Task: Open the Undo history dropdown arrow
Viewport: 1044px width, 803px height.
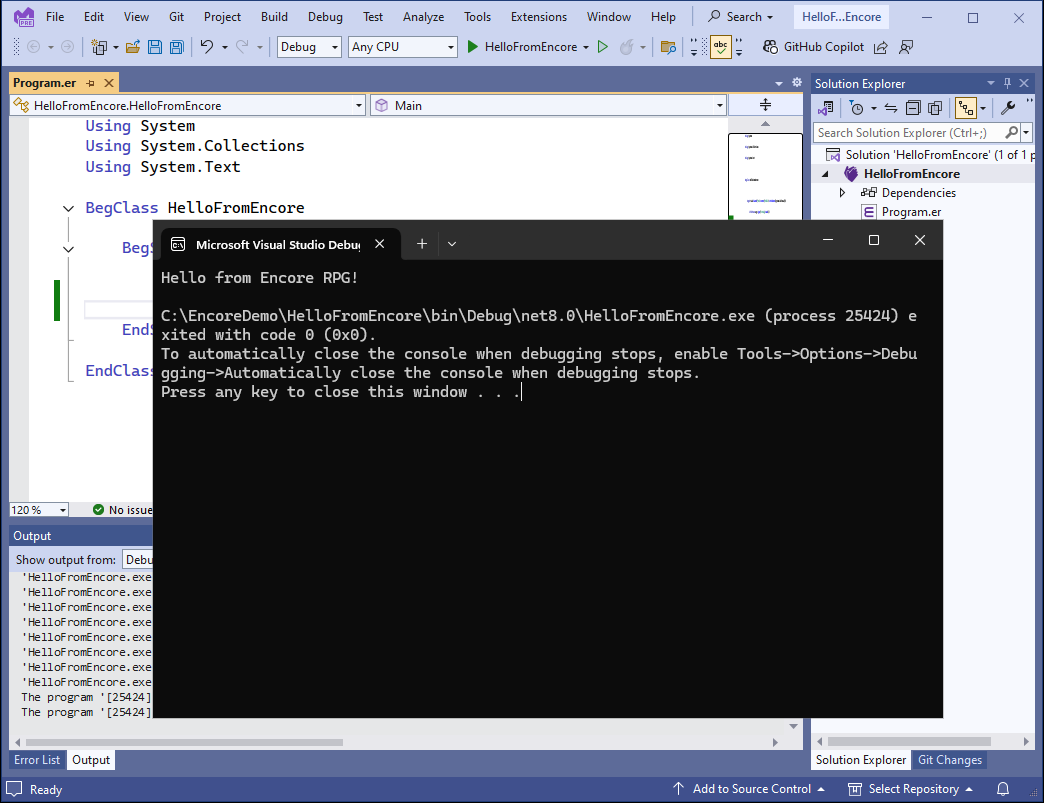Action: click(x=224, y=47)
